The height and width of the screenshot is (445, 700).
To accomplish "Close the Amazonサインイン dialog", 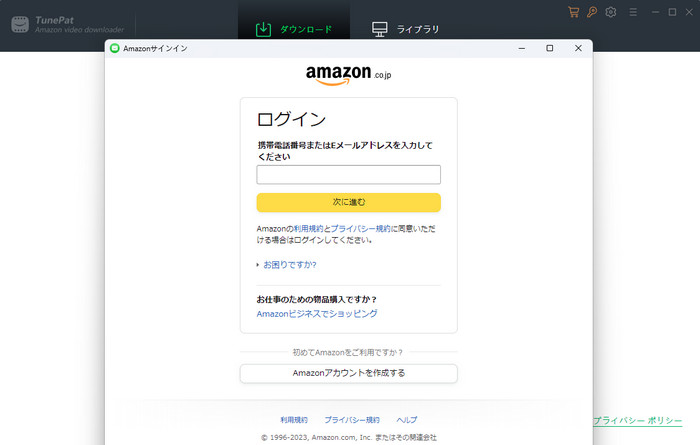I will pyautogui.click(x=578, y=48).
